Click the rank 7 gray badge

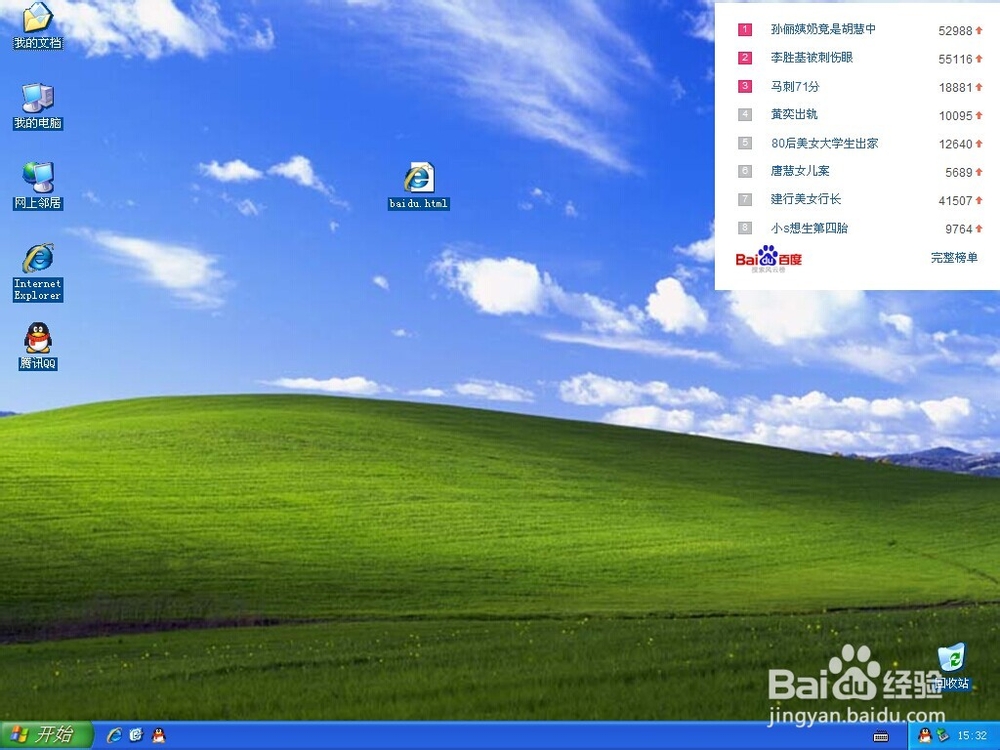[x=745, y=200]
